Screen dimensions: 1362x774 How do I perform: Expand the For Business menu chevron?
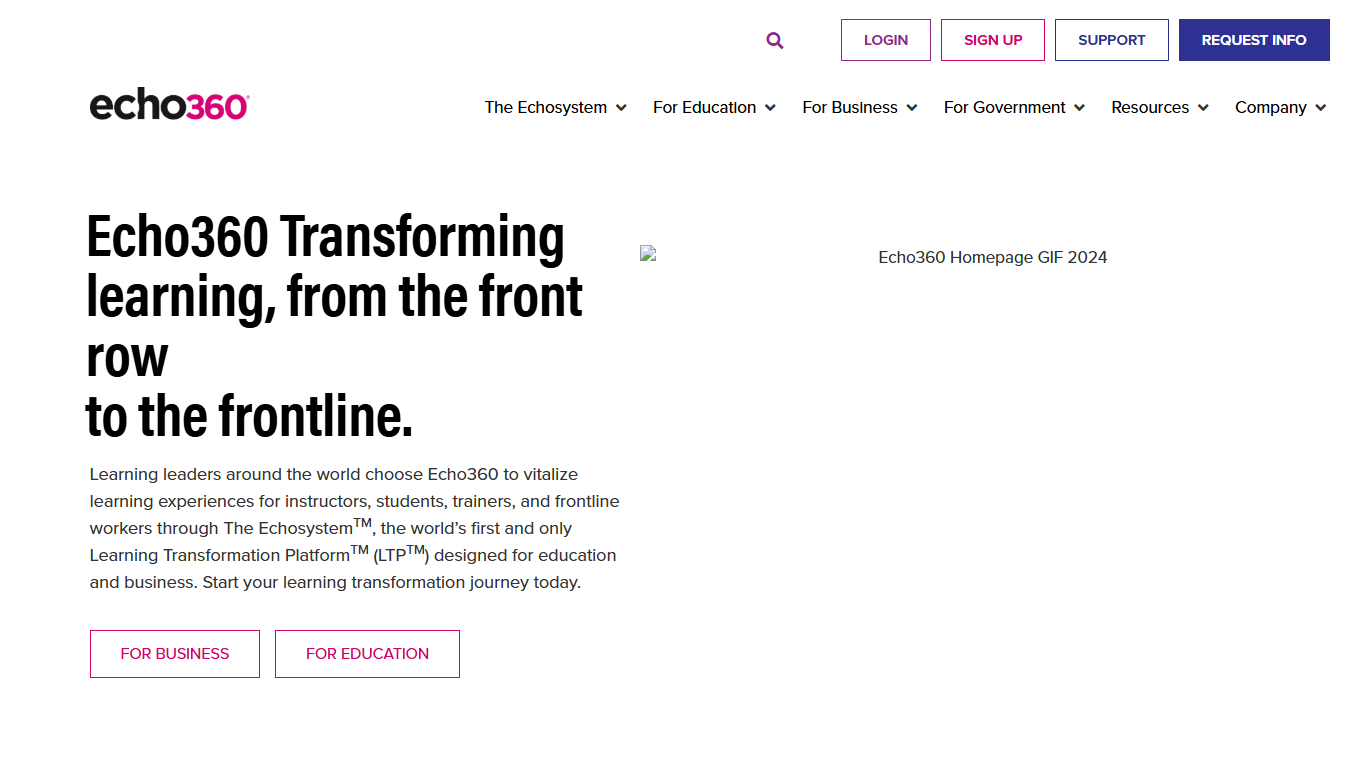912,108
